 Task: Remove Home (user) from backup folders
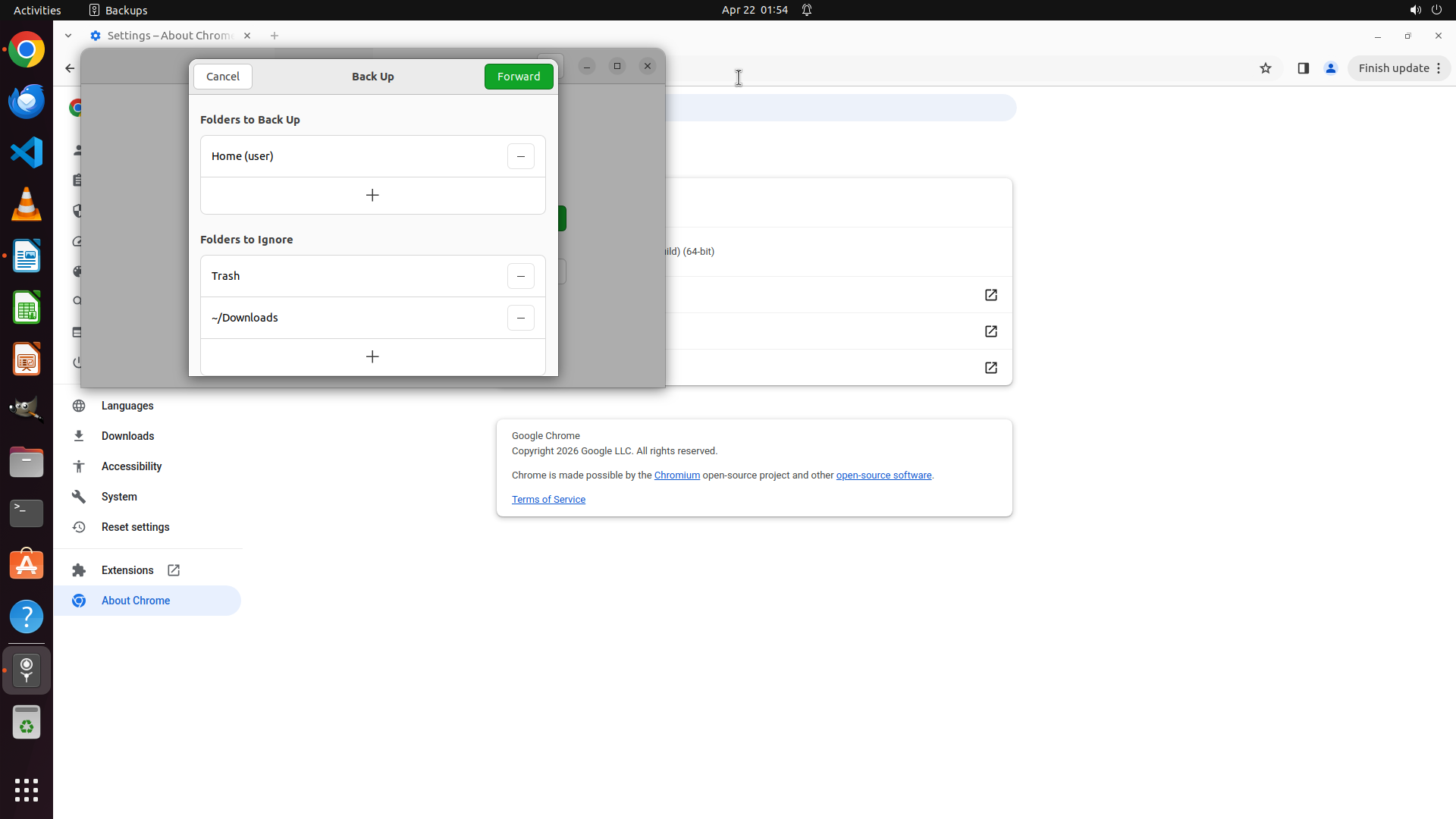(520, 156)
